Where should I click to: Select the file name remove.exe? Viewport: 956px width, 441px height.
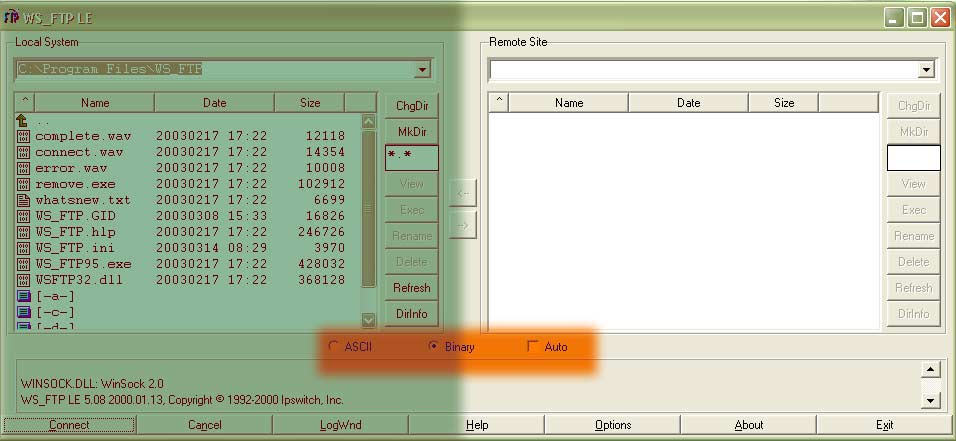click(75, 184)
